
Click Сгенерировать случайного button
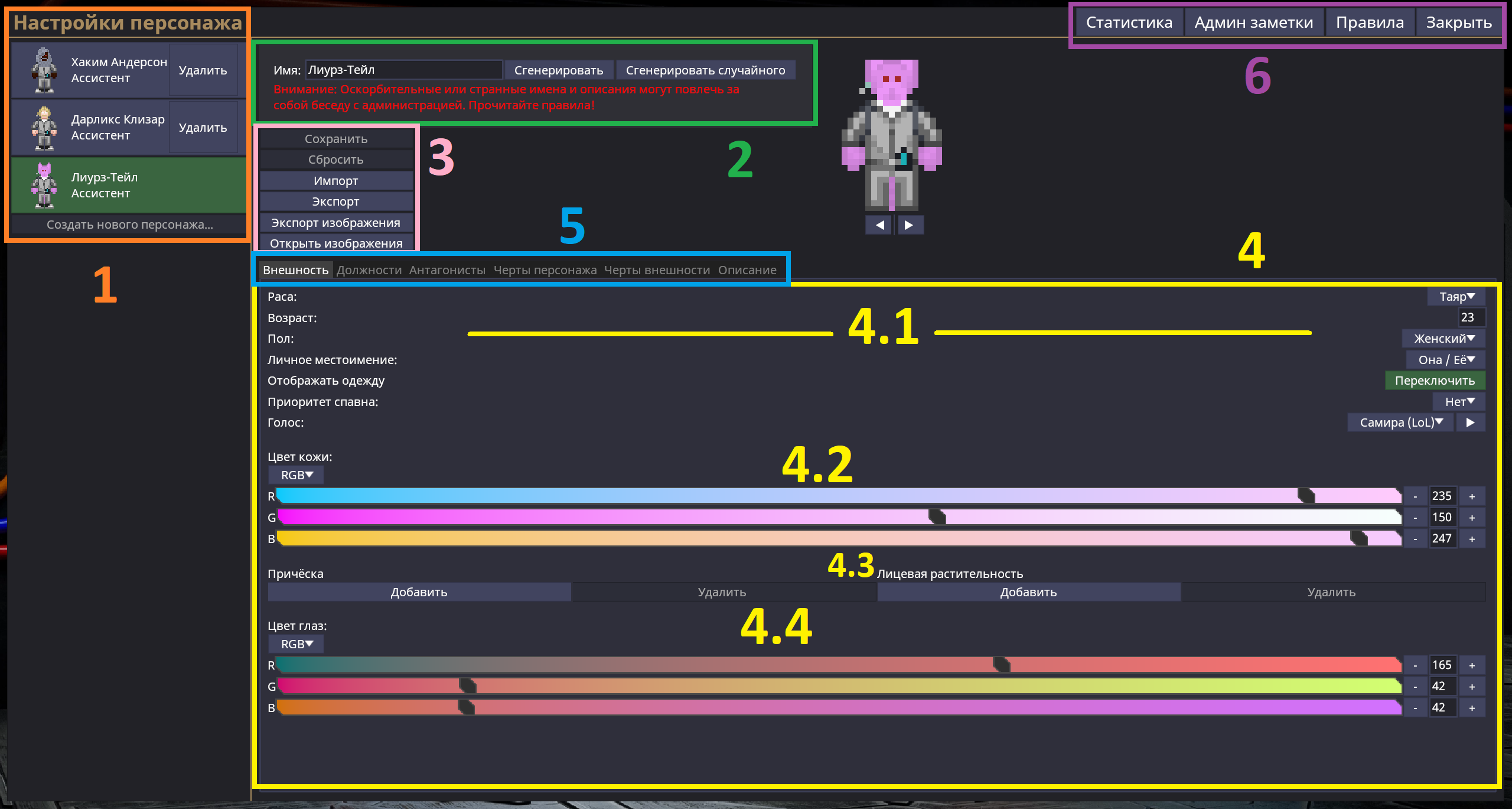pyautogui.click(x=705, y=70)
